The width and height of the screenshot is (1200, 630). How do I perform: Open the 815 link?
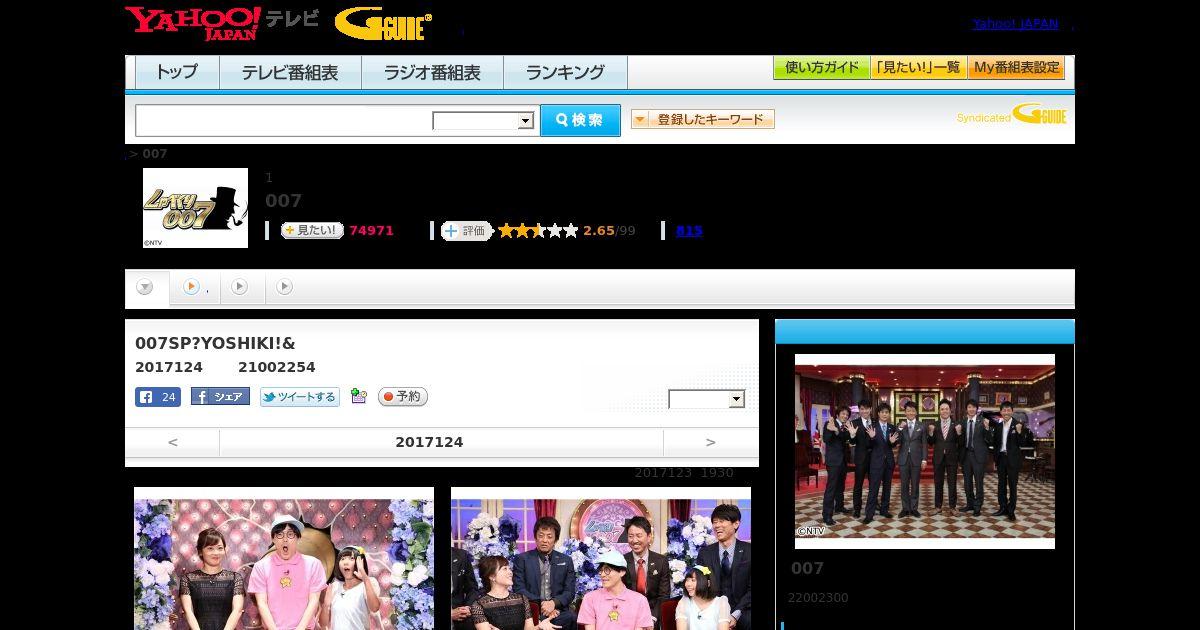click(689, 231)
